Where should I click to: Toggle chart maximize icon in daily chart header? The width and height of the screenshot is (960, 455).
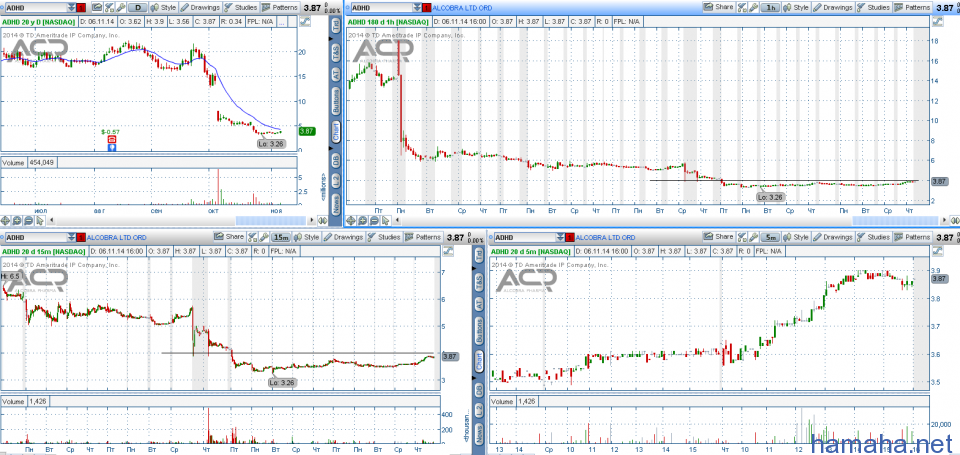(304, 21)
